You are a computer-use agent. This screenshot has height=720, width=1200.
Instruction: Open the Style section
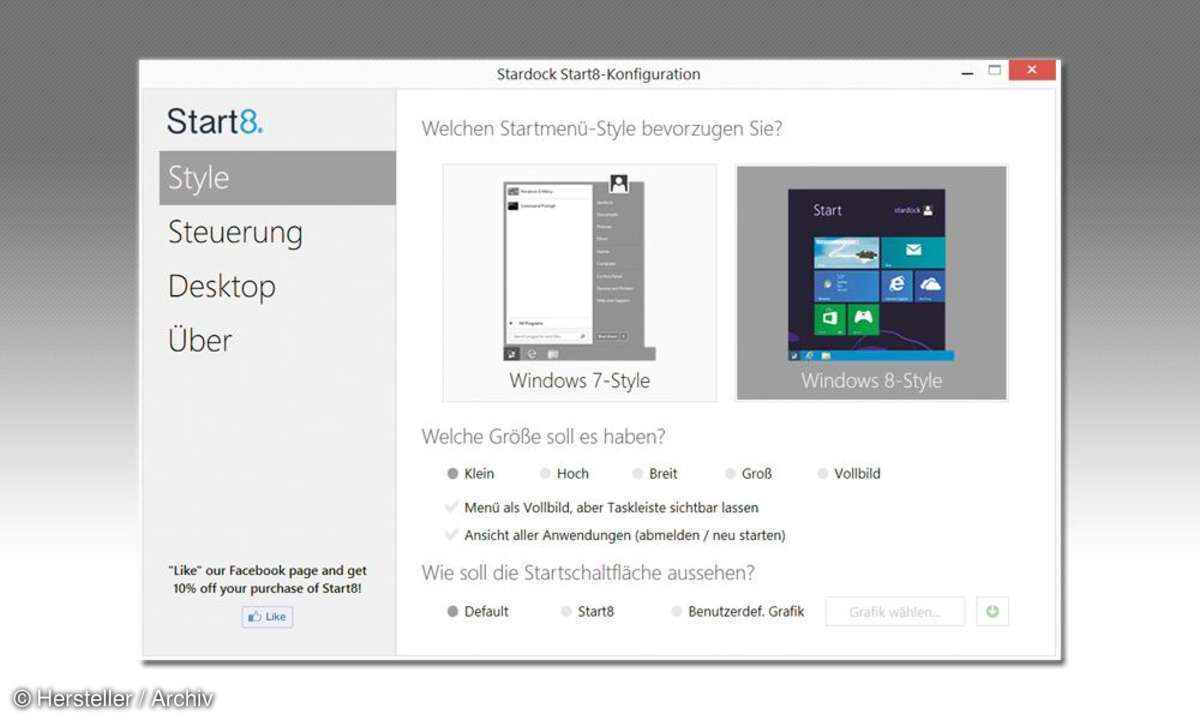(x=277, y=178)
